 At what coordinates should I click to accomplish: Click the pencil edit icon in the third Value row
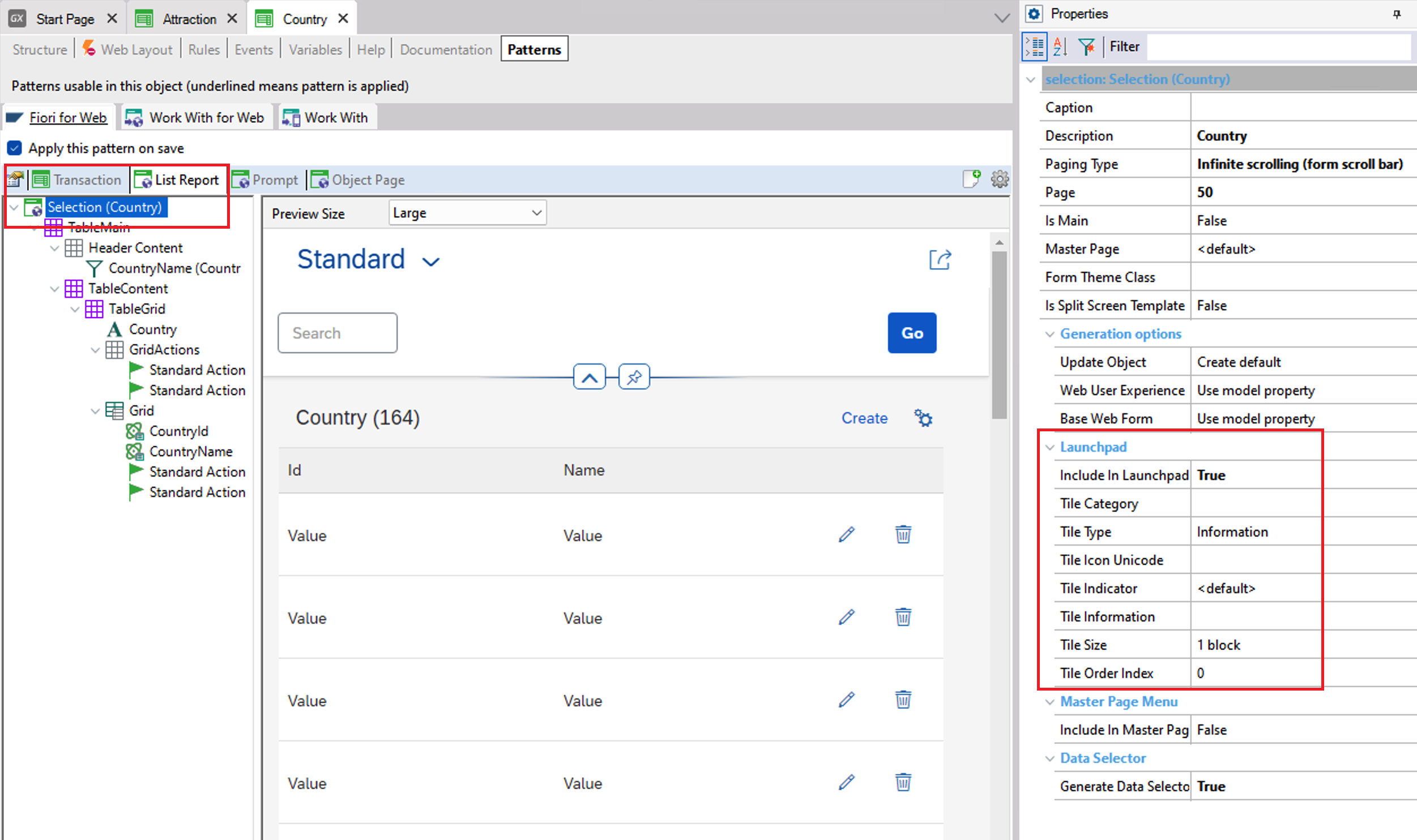click(846, 700)
